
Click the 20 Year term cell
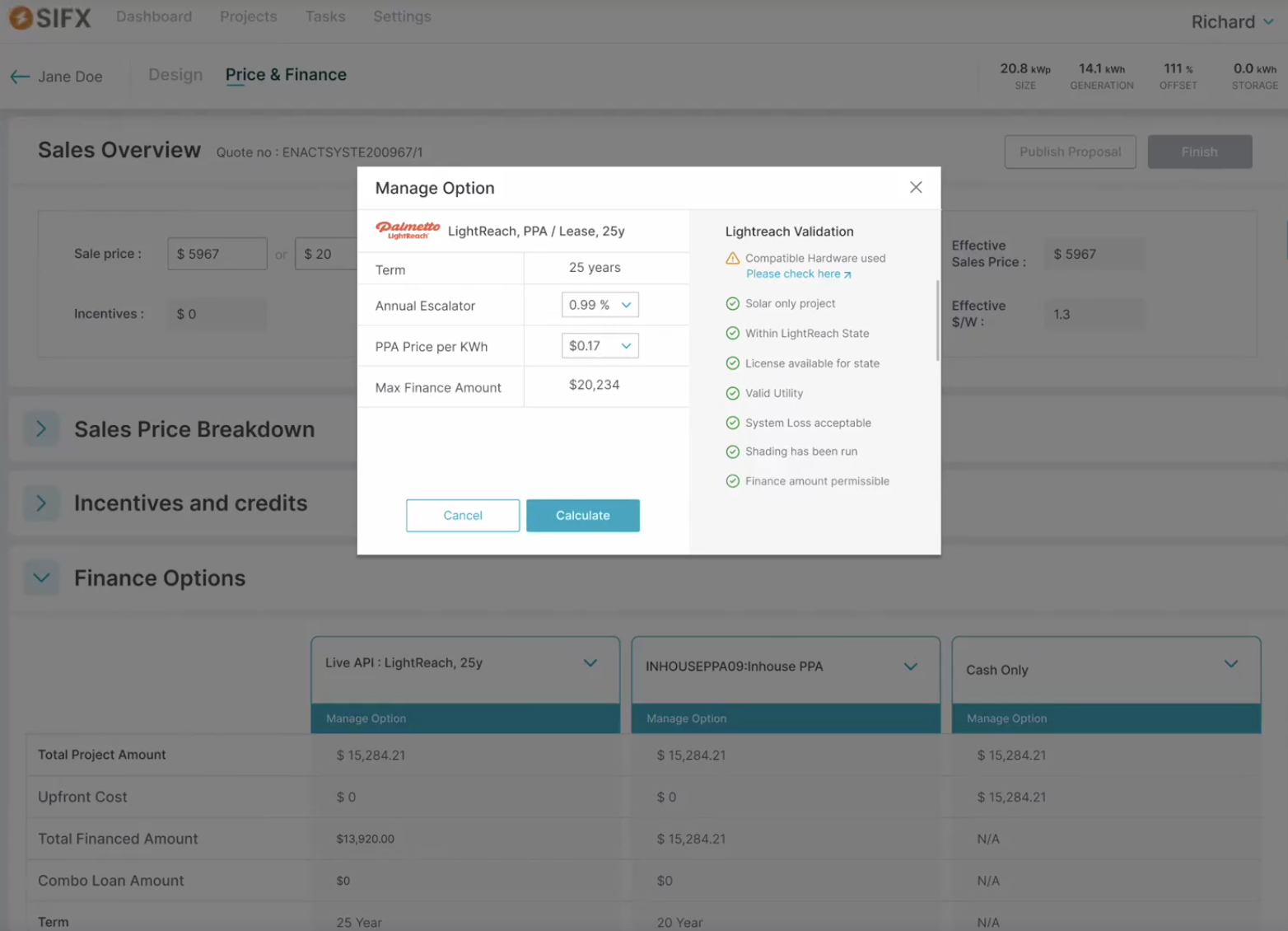[x=680, y=923]
